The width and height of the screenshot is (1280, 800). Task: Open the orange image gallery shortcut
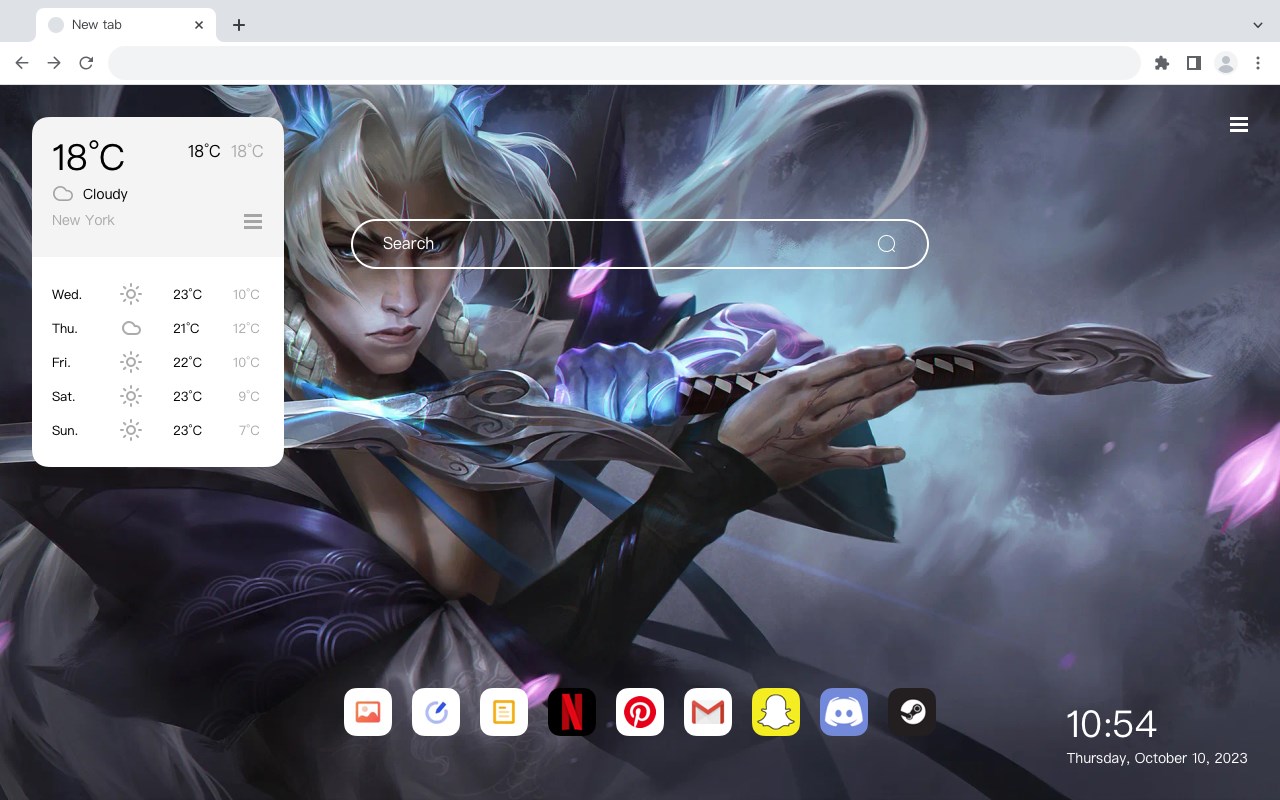[368, 712]
